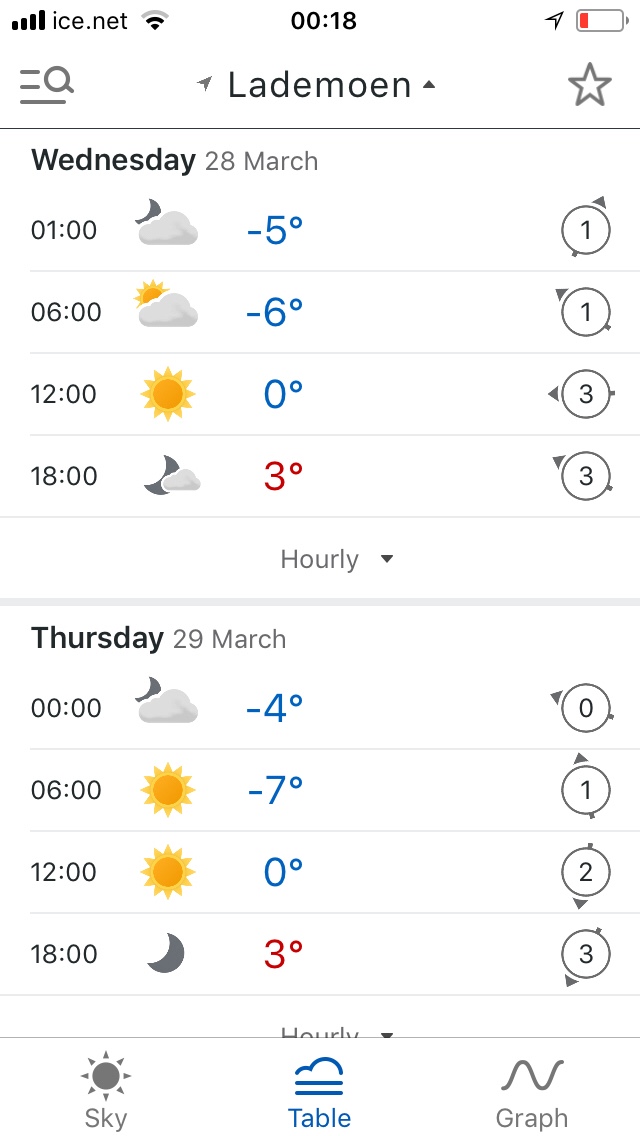Switch to the Graph tab
Viewport: 640px width, 1136px height.
click(x=531, y=1091)
